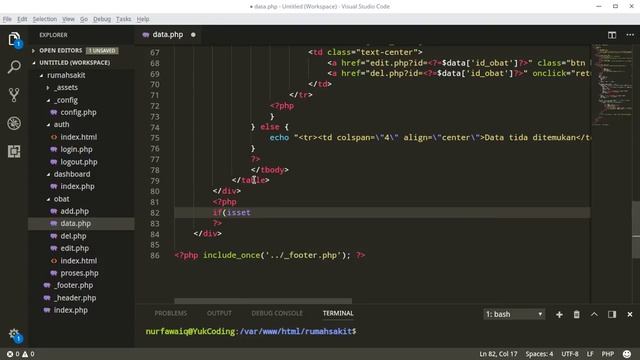The height and width of the screenshot is (360, 640).
Task: Click the code minimap preview
Action: (x=611, y=84)
